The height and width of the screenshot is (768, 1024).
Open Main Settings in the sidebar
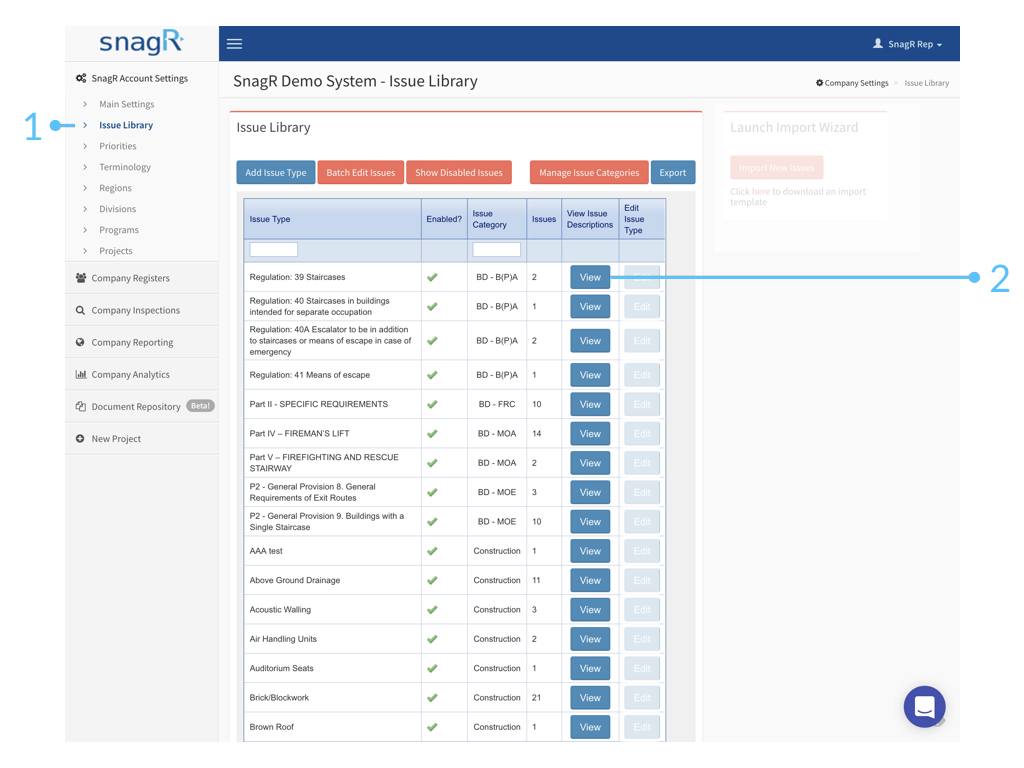tap(127, 104)
